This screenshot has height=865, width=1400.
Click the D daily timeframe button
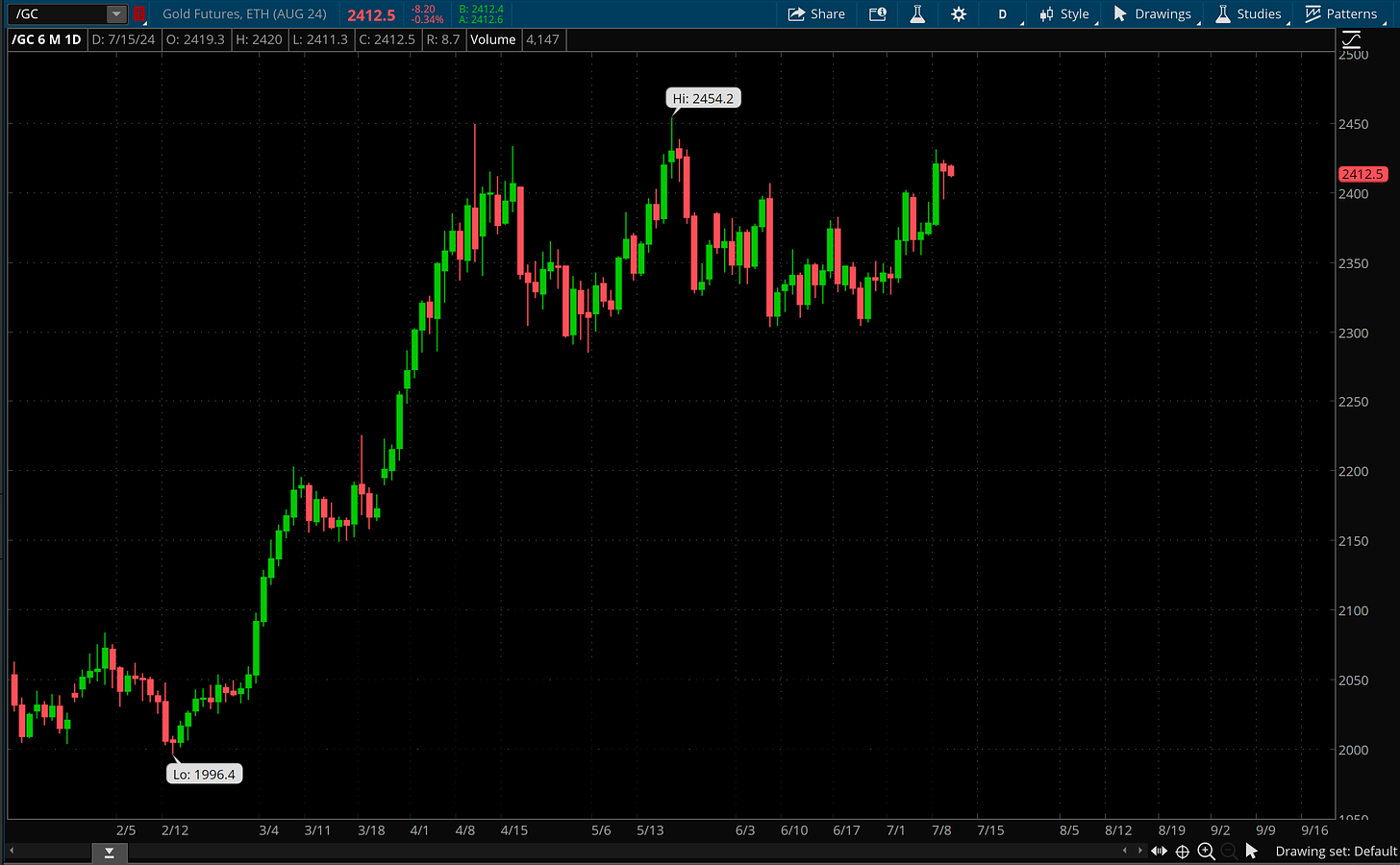tap(1003, 14)
